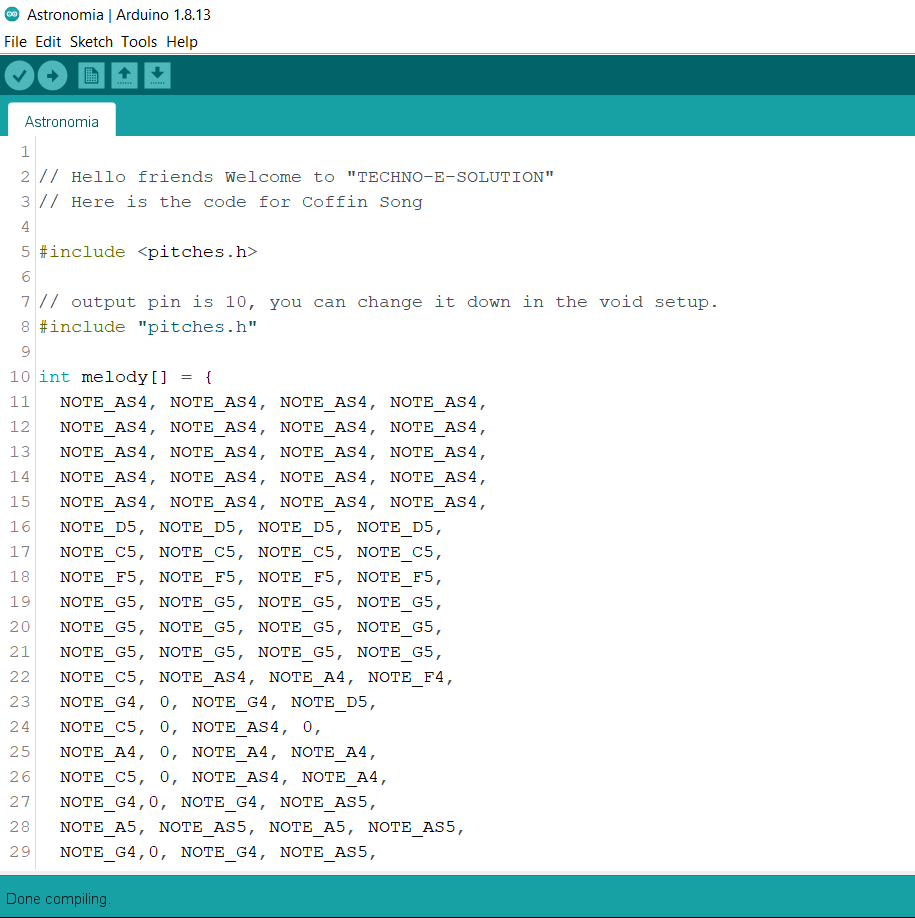
Task: Click the Verify (checkmark) button
Action: tap(19, 76)
